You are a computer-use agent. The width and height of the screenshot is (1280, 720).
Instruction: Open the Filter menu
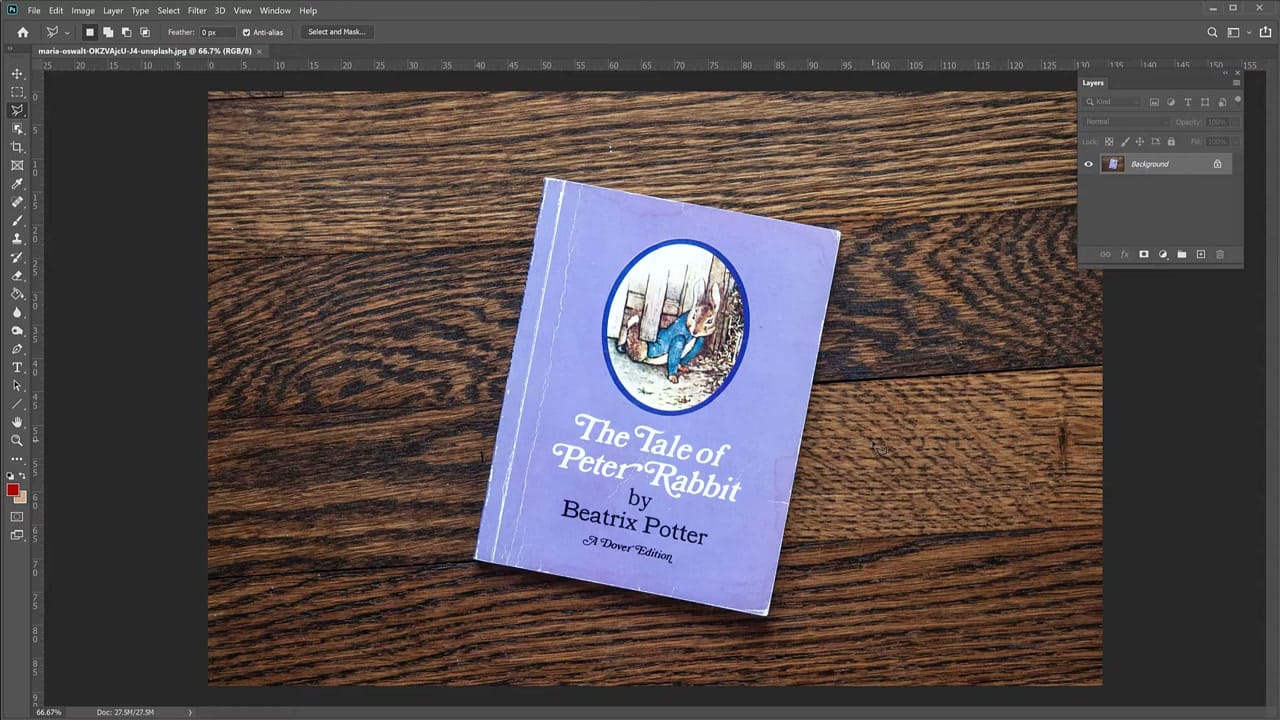(x=197, y=11)
